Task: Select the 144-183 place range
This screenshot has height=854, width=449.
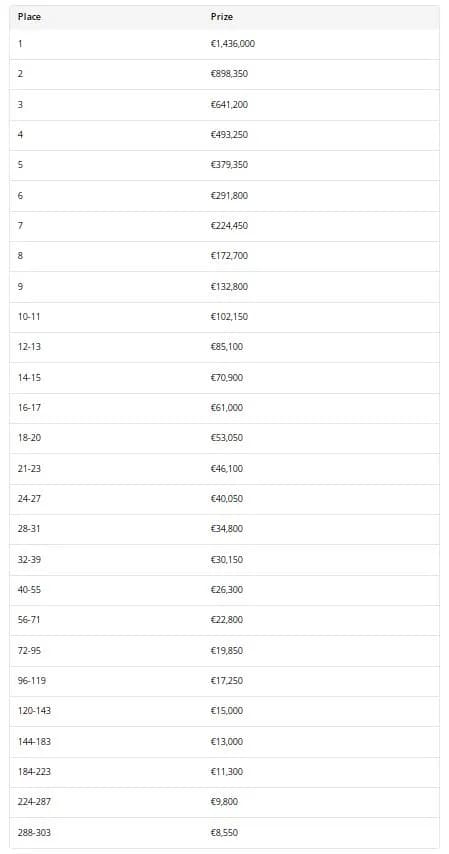Action: pyautogui.click(x=34, y=742)
